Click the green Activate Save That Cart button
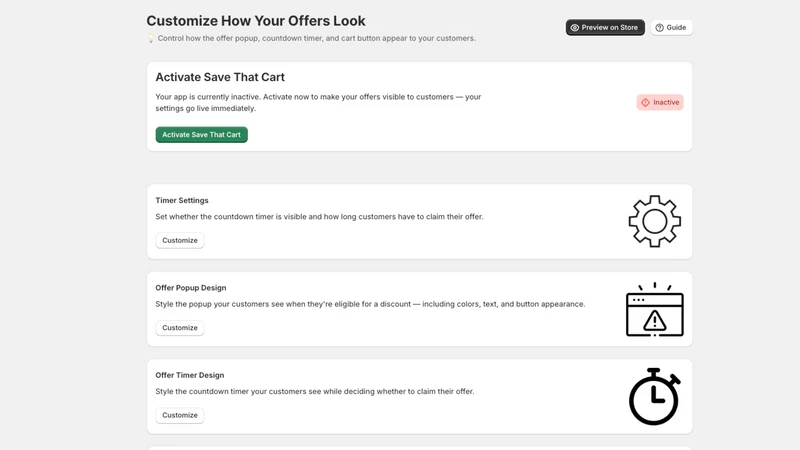 tap(202, 135)
